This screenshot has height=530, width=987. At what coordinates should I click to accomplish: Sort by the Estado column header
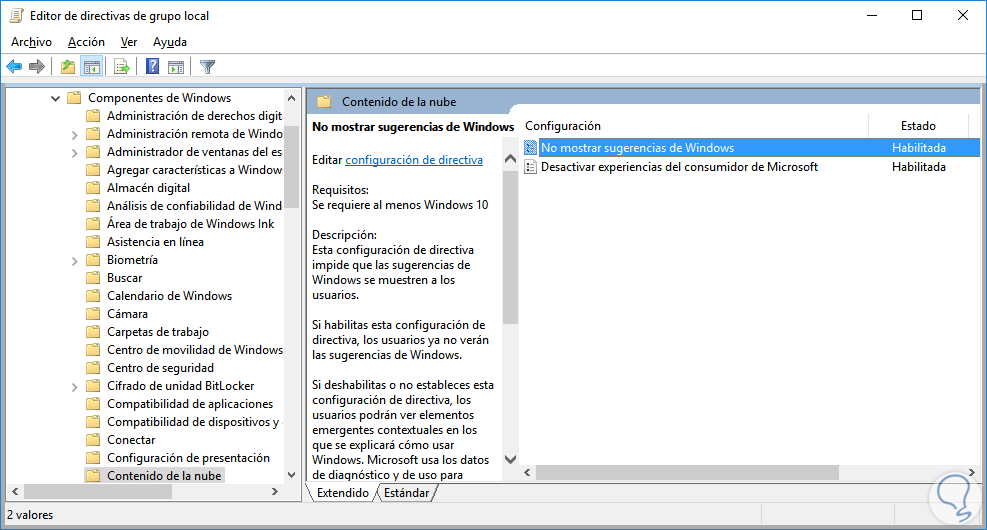[918, 126]
